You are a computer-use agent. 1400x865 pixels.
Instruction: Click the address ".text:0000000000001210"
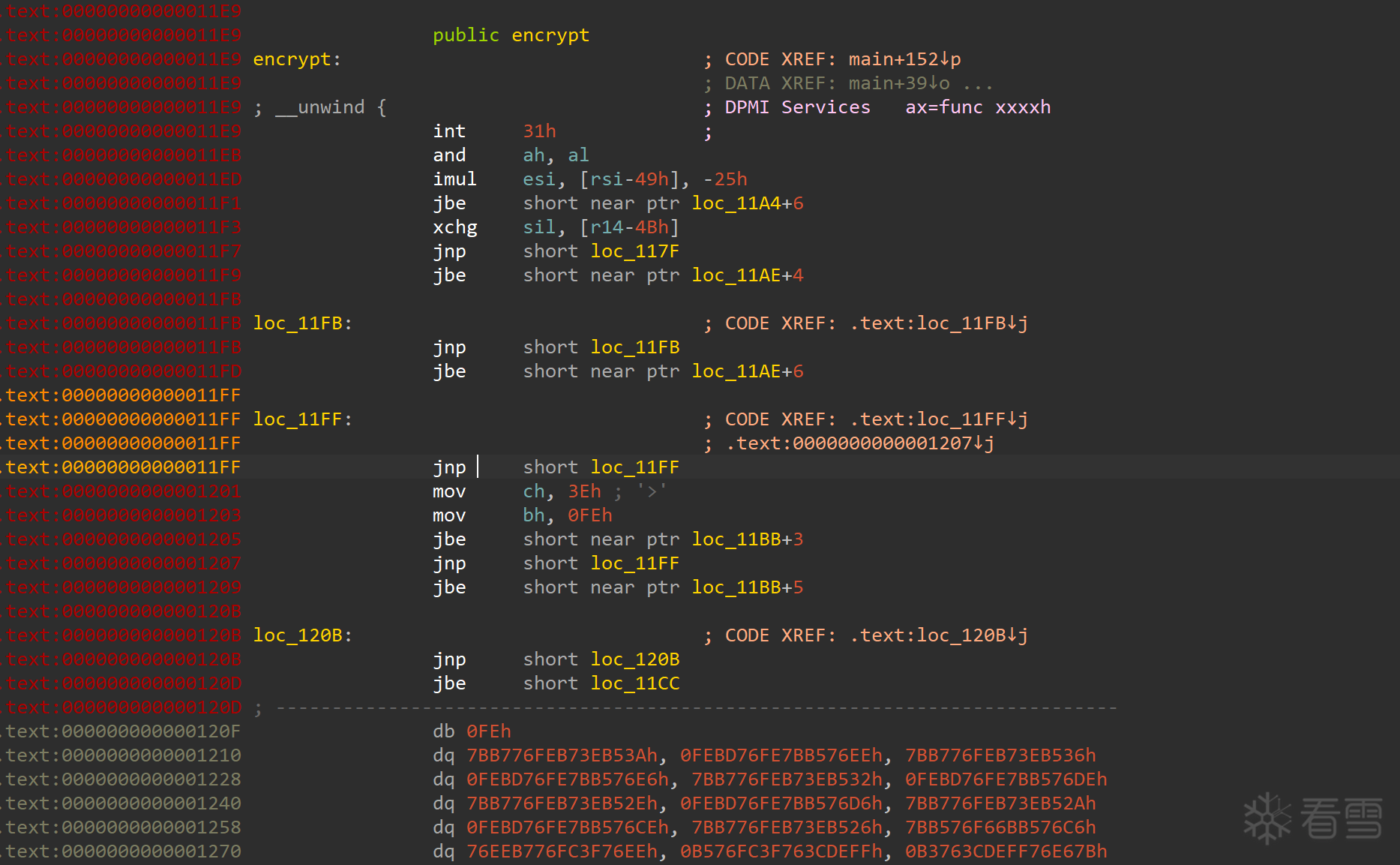coord(121,755)
